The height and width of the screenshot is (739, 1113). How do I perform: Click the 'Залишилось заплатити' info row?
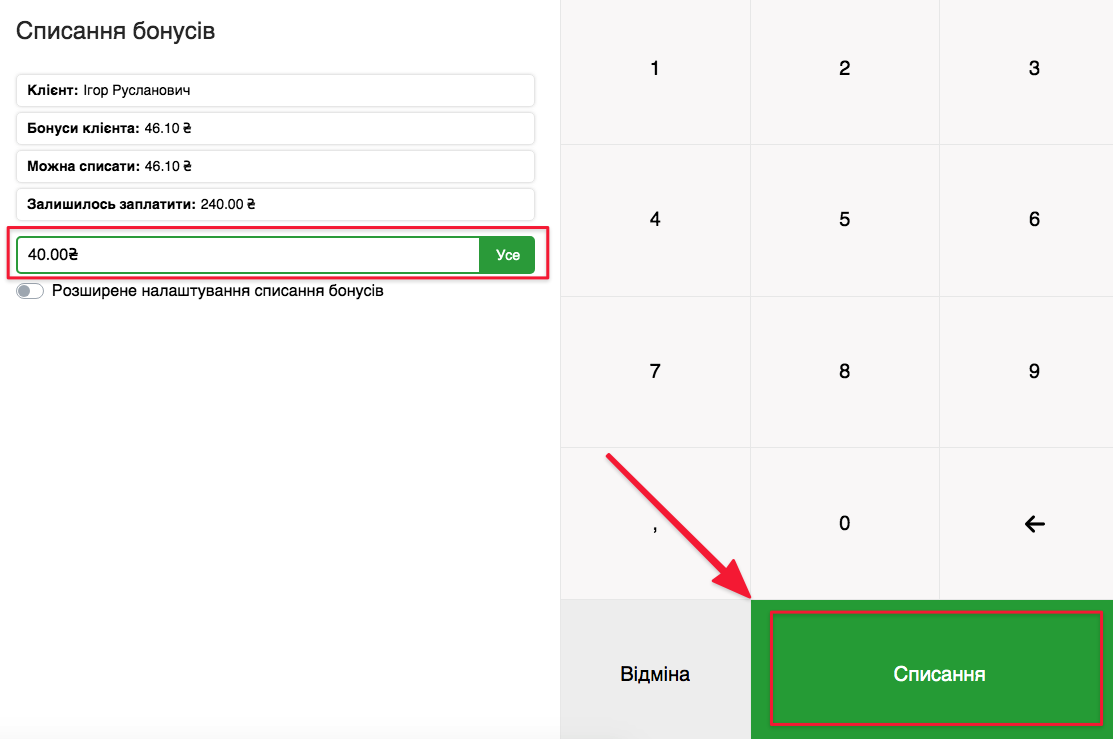275,204
